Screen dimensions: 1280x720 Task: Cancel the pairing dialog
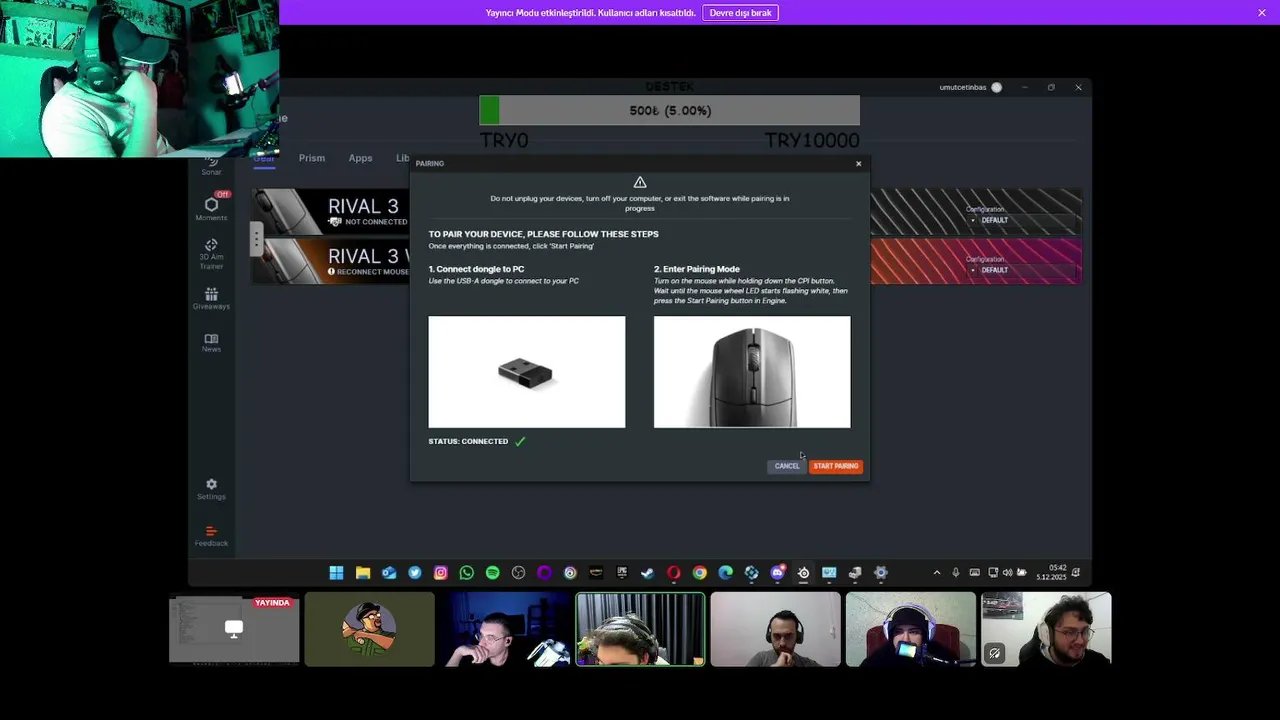787,466
